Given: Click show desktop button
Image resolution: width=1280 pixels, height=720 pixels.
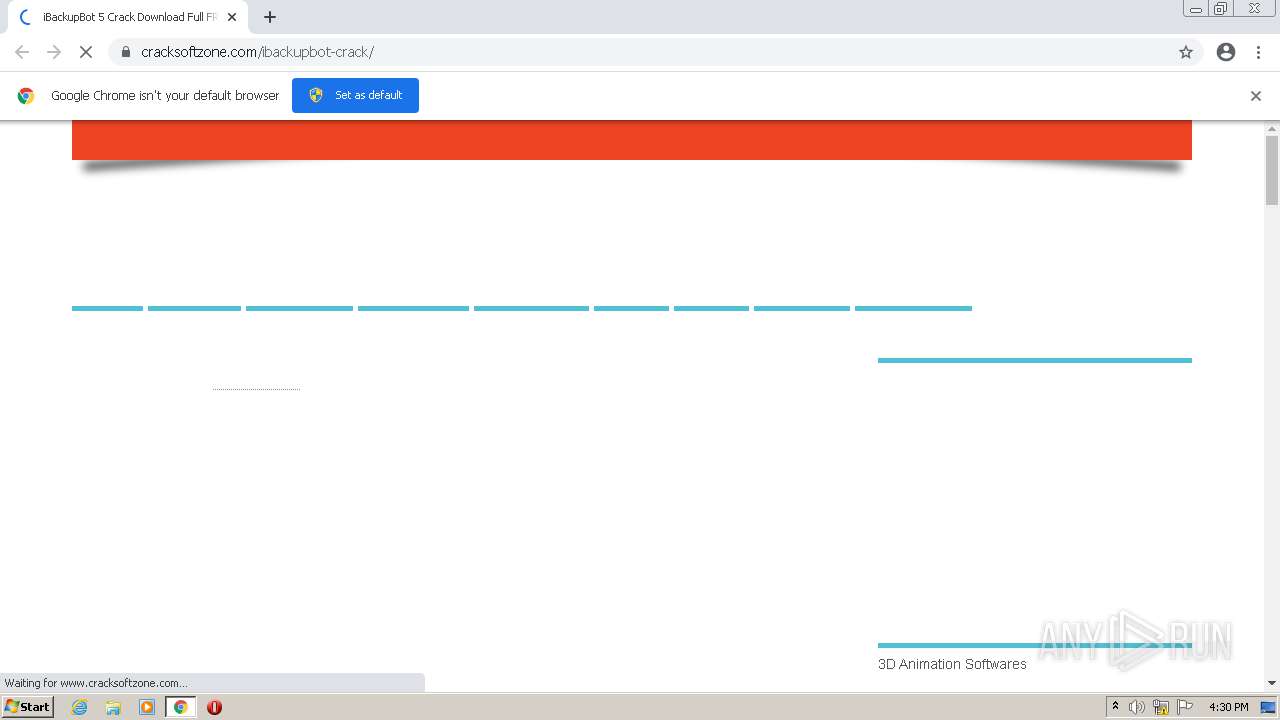Looking at the screenshot, I should [x=1268, y=707].
